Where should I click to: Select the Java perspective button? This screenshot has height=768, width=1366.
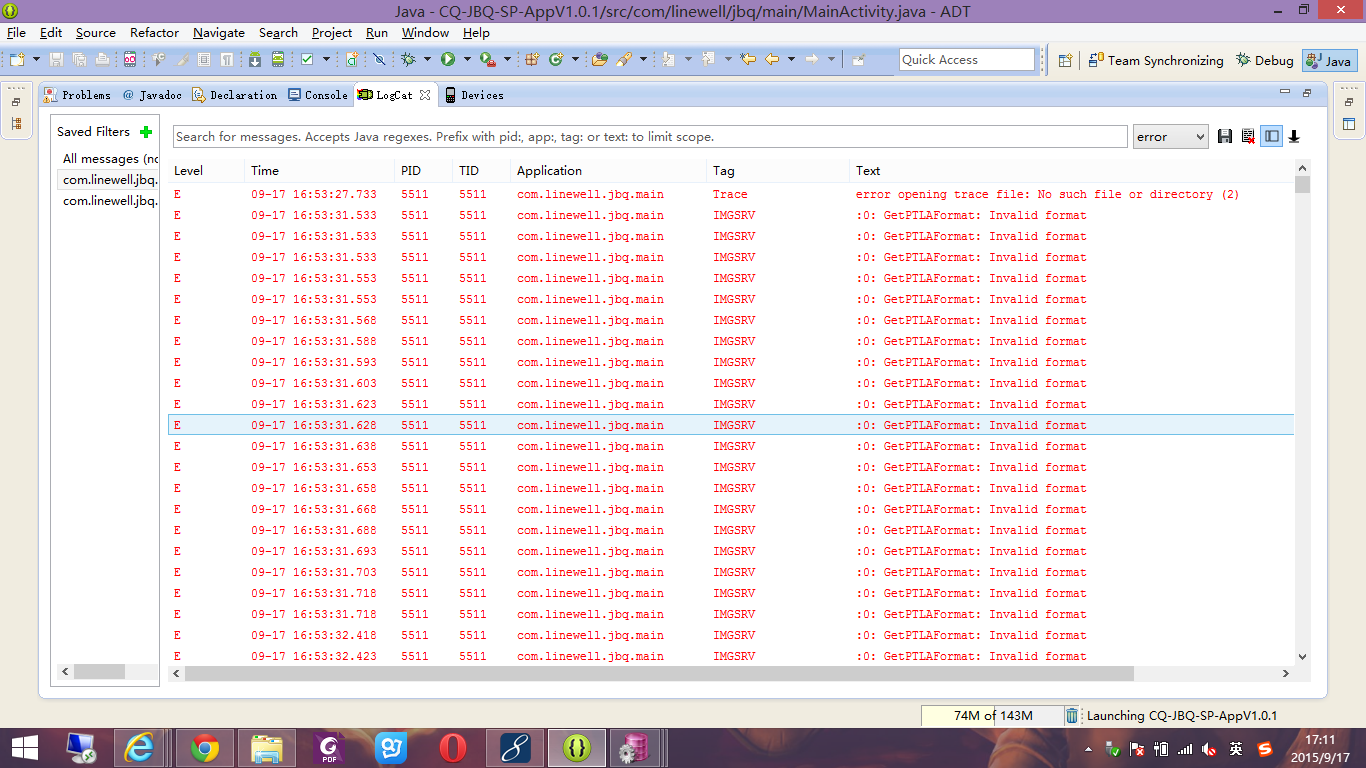click(x=1330, y=60)
